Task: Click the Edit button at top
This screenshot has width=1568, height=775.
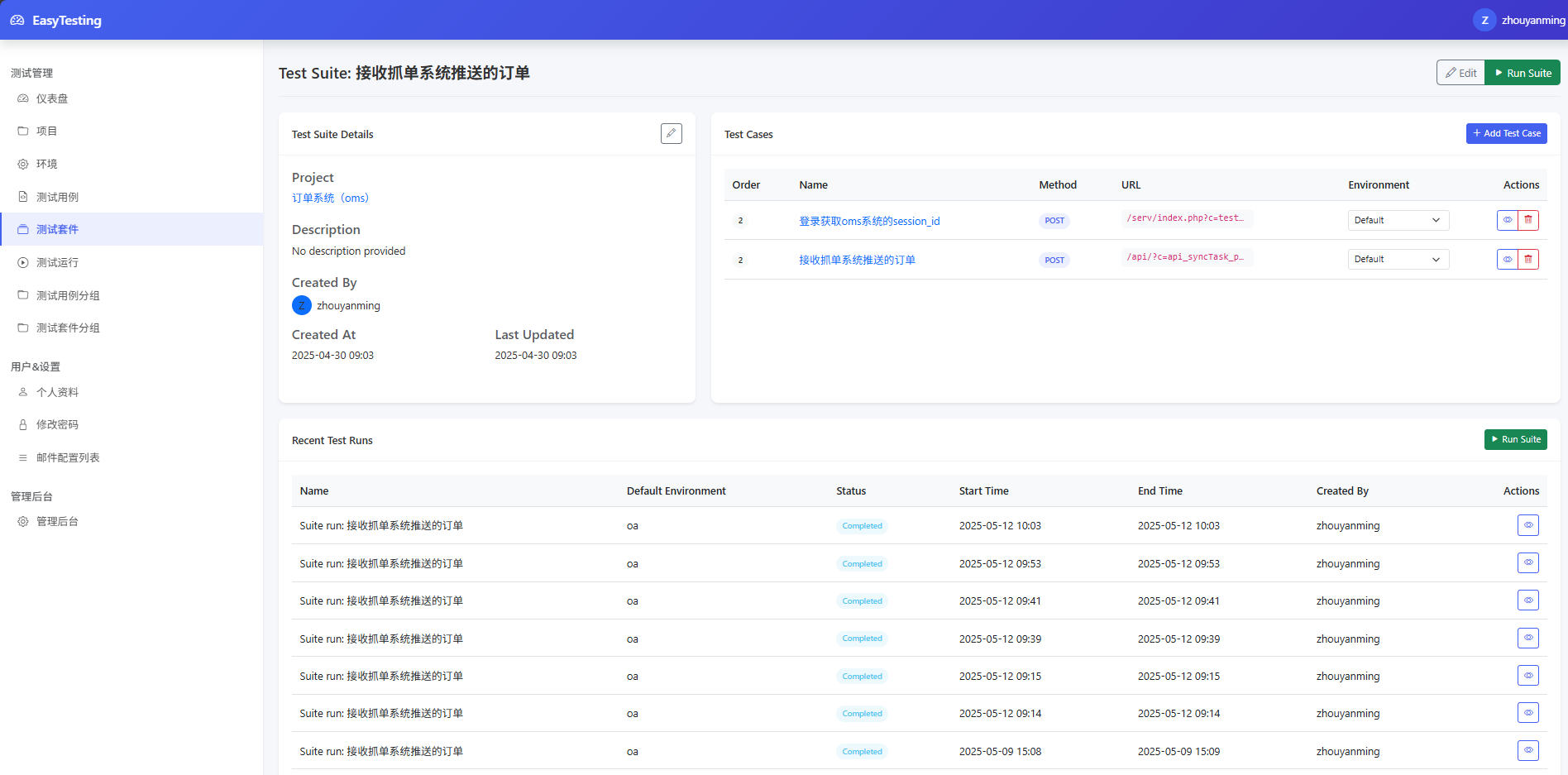Action: coord(1460,73)
